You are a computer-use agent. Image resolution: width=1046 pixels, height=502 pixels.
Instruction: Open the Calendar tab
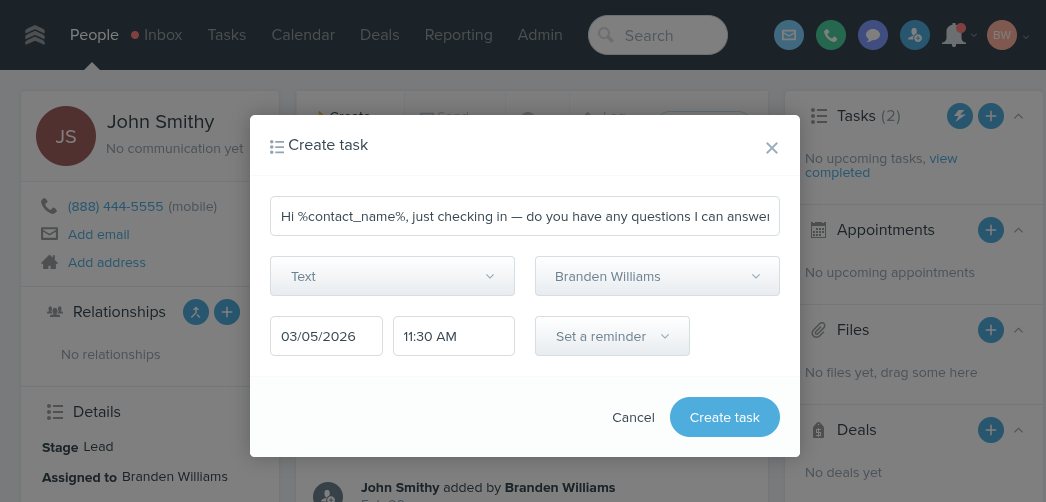pos(303,35)
